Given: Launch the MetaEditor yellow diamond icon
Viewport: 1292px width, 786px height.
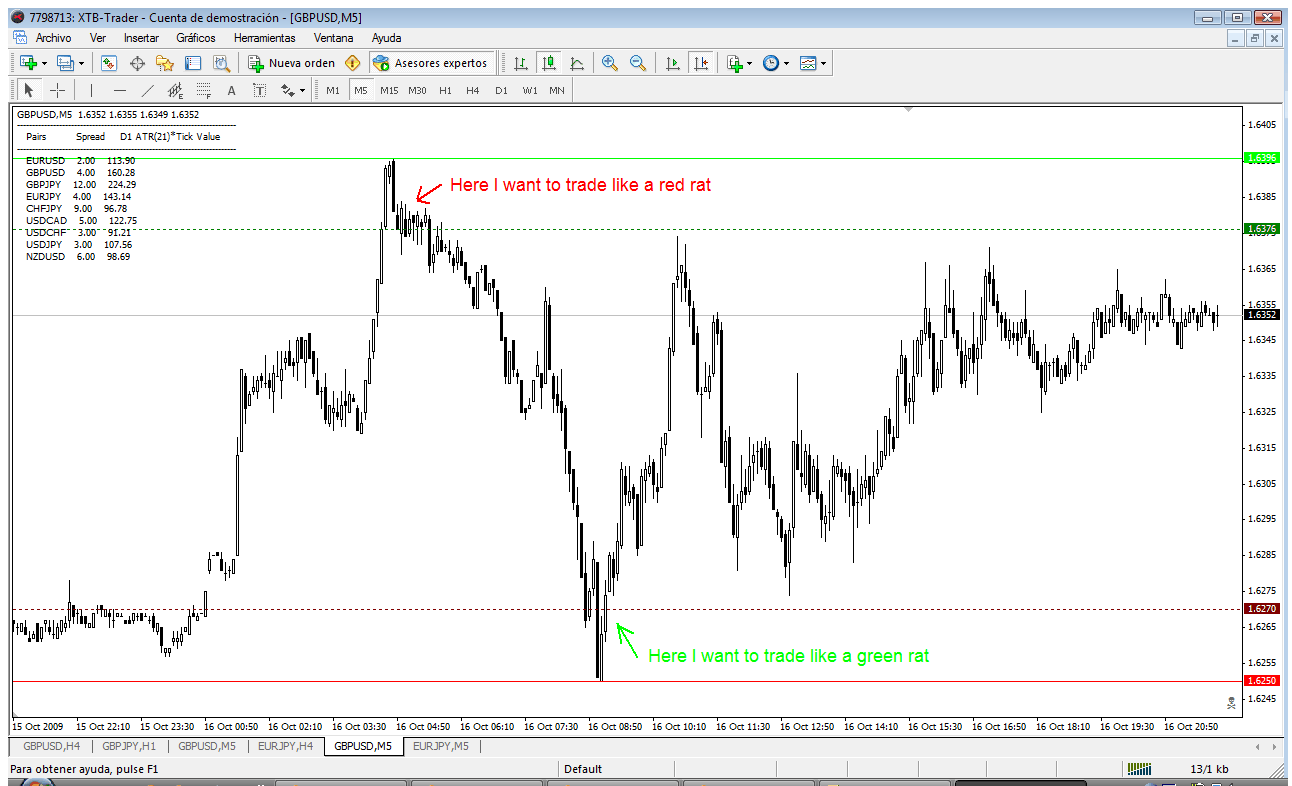Looking at the screenshot, I should (352, 63).
